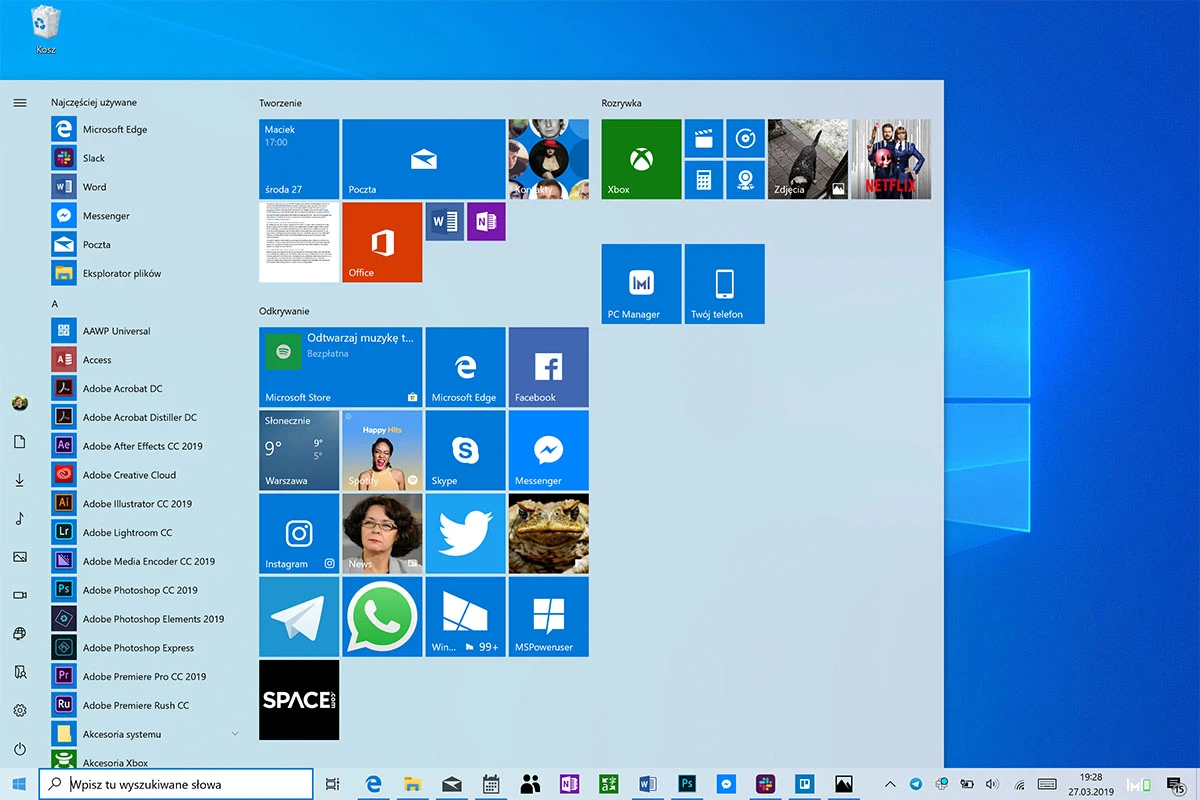Open AAWP Universal in the app list
Image resolution: width=1200 pixels, height=800 pixels.
coord(146,331)
